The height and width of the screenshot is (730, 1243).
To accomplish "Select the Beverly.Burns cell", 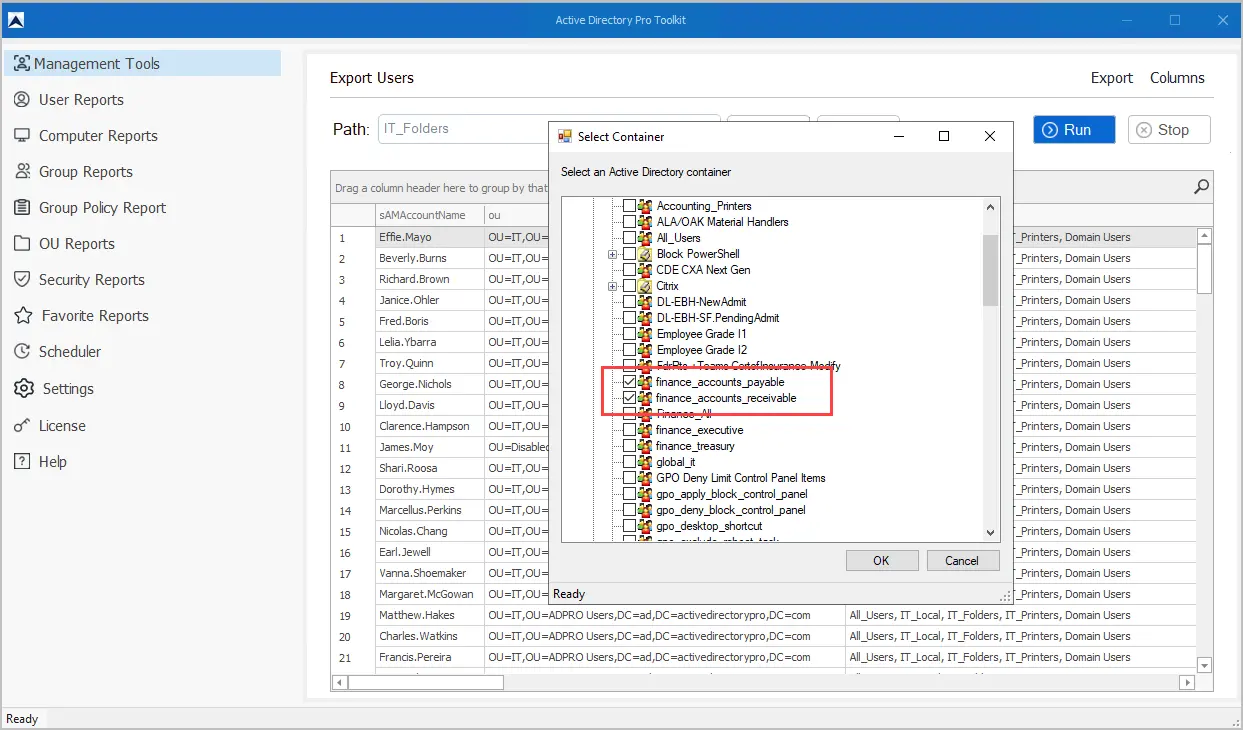I will 428,258.
